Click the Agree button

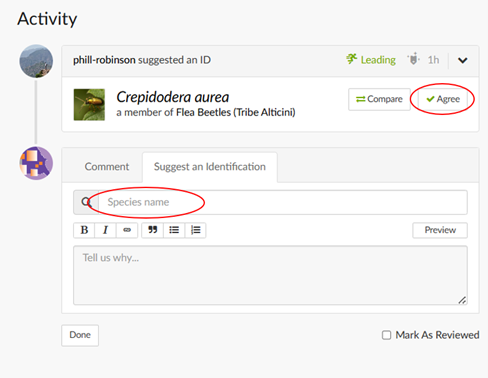(x=443, y=99)
